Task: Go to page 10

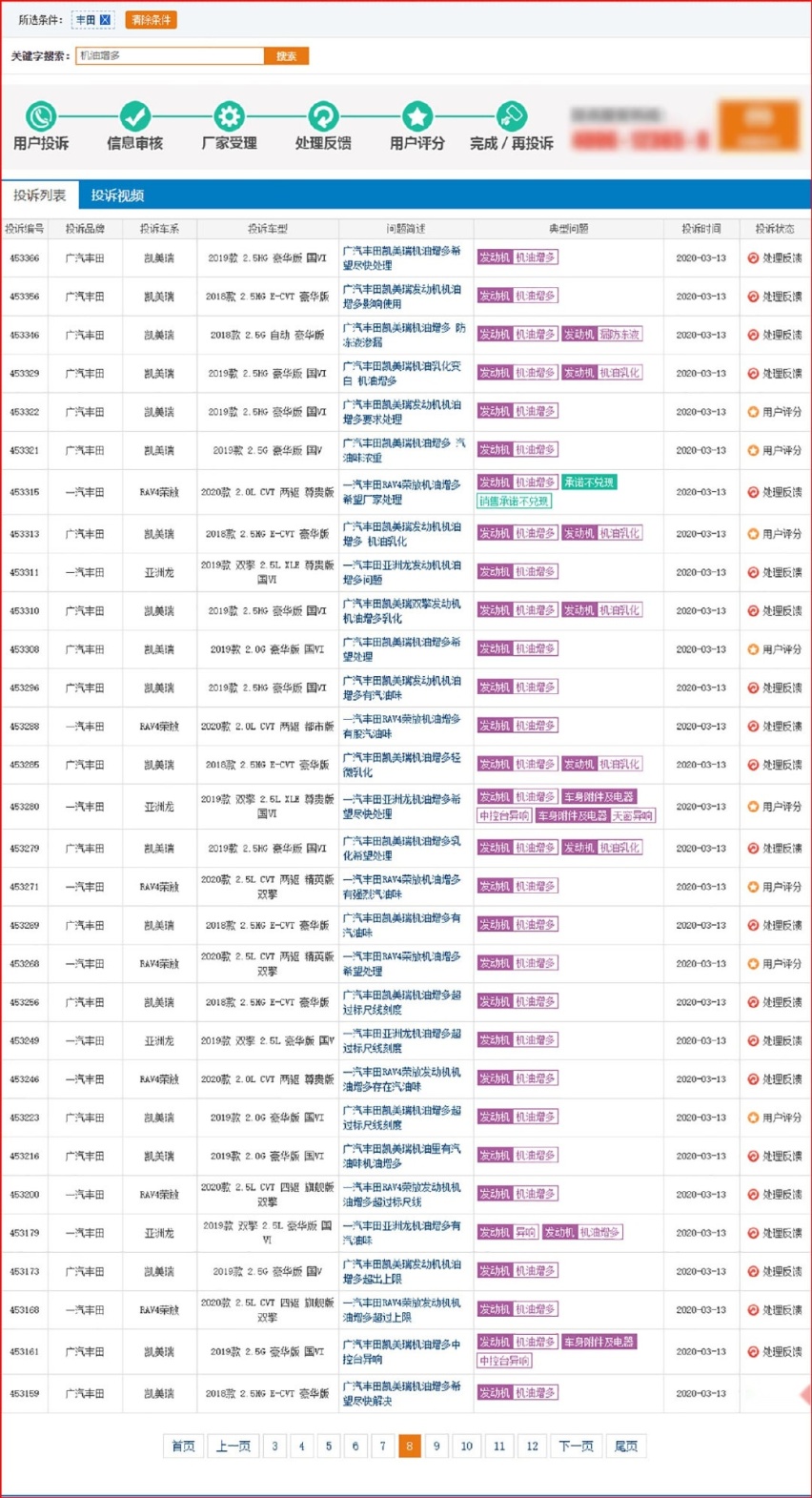Action: point(467,1447)
